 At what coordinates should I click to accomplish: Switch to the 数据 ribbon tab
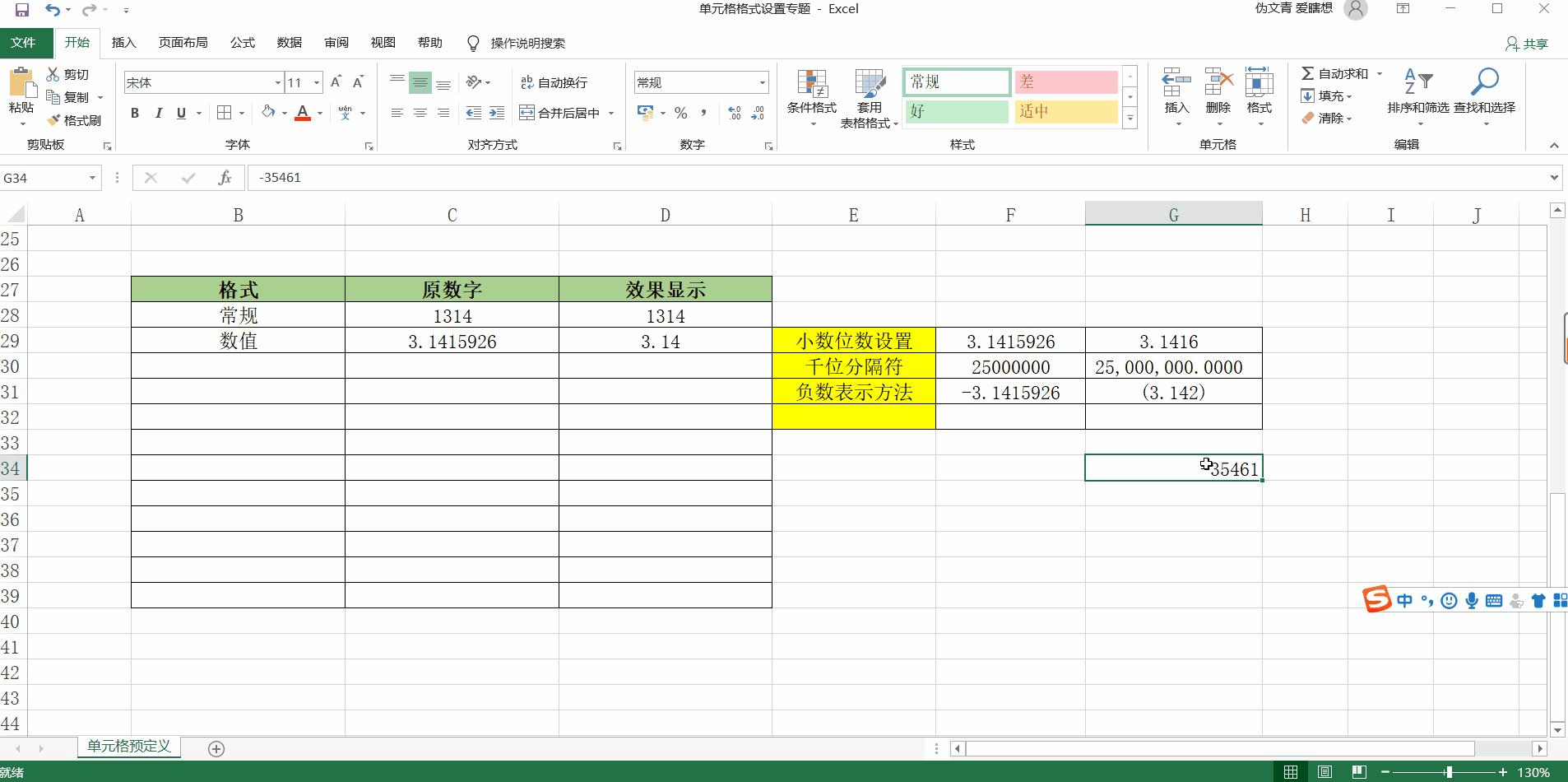289,43
